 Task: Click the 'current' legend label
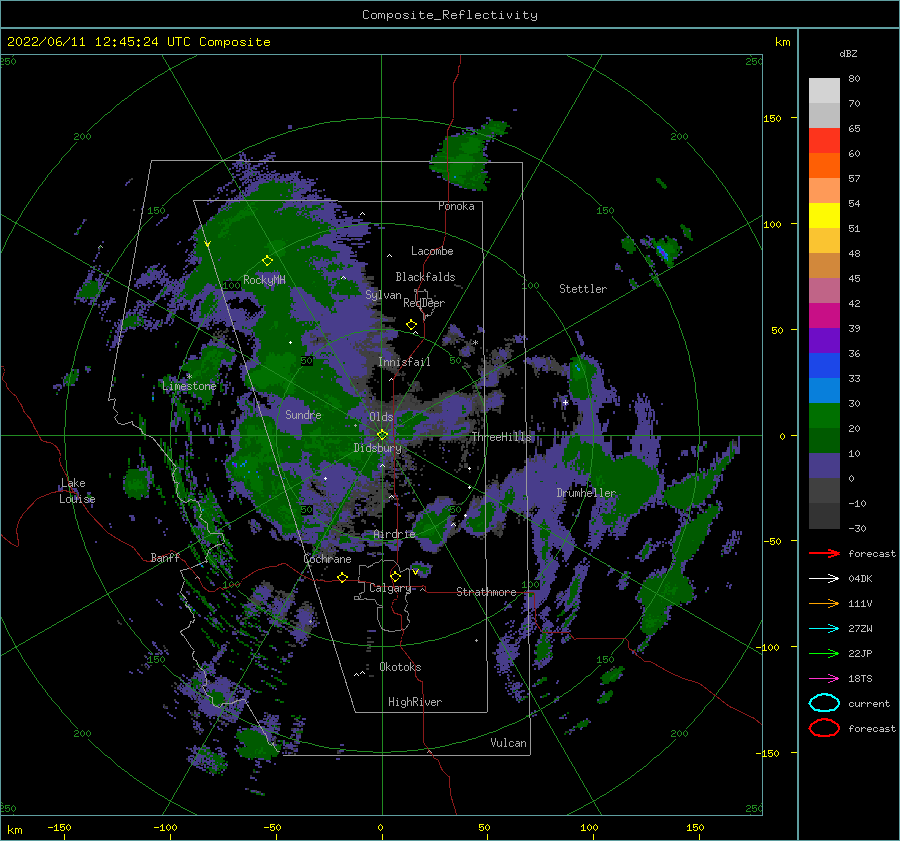[x=869, y=703]
